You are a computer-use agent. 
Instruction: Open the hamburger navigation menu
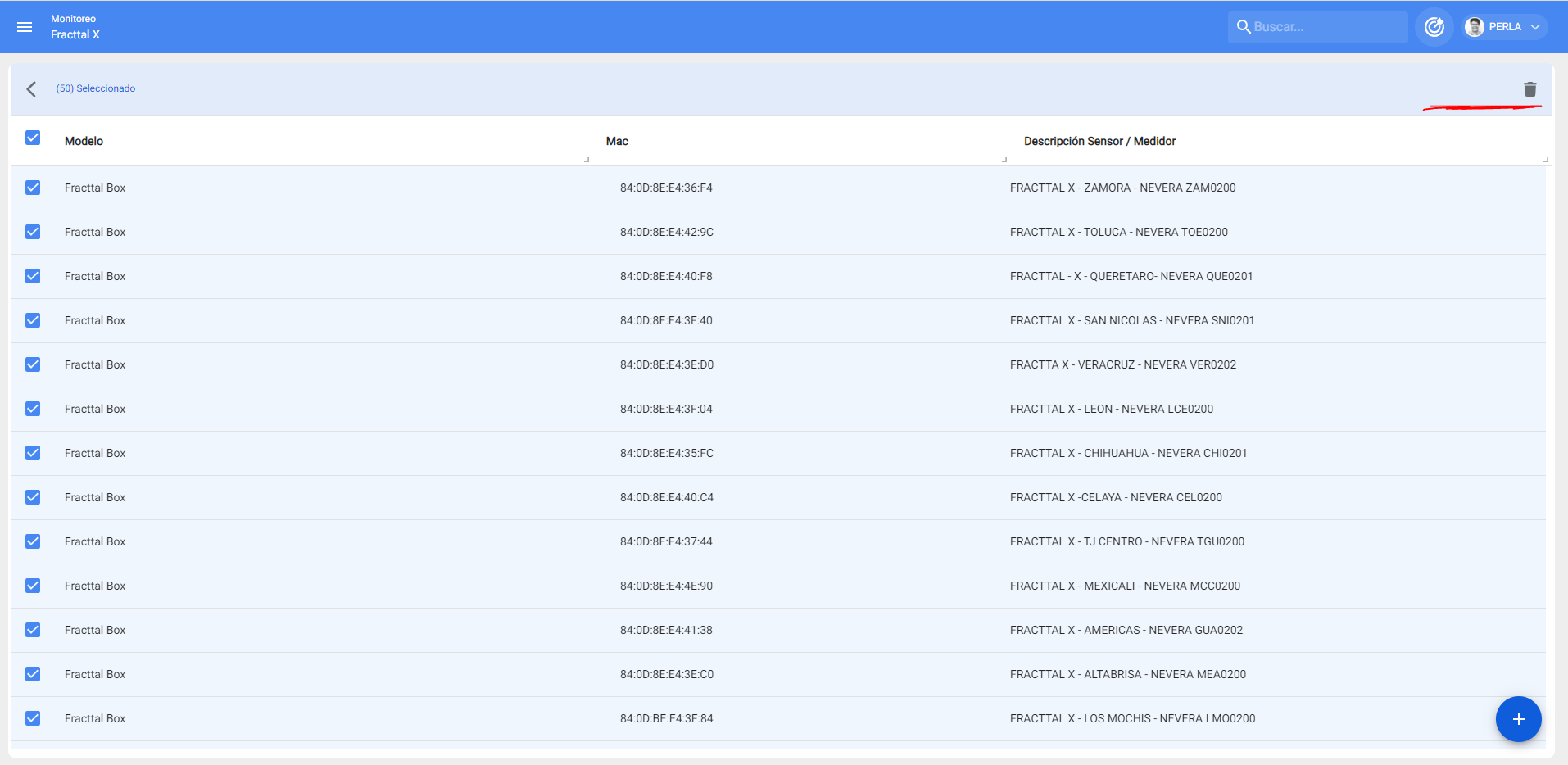pyautogui.click(x=25, y=27)
